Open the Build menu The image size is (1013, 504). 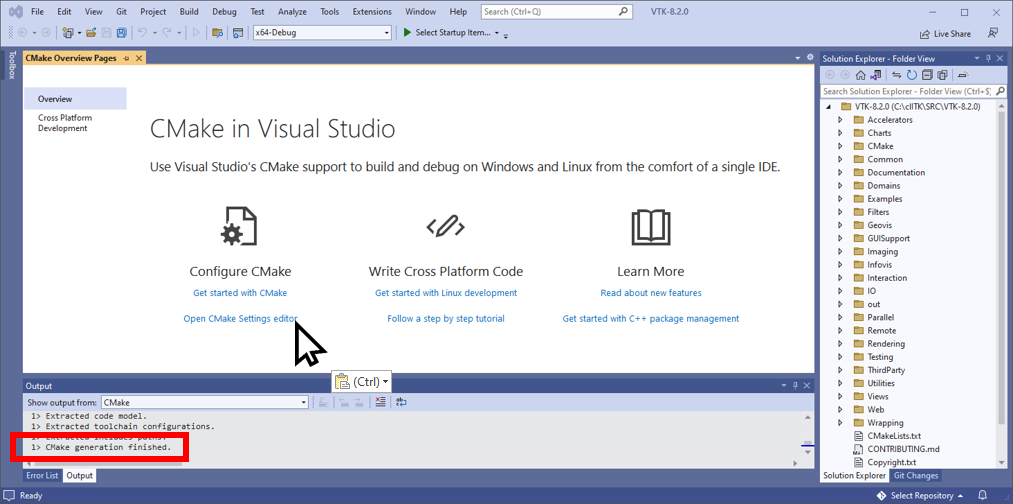point(189,12)
